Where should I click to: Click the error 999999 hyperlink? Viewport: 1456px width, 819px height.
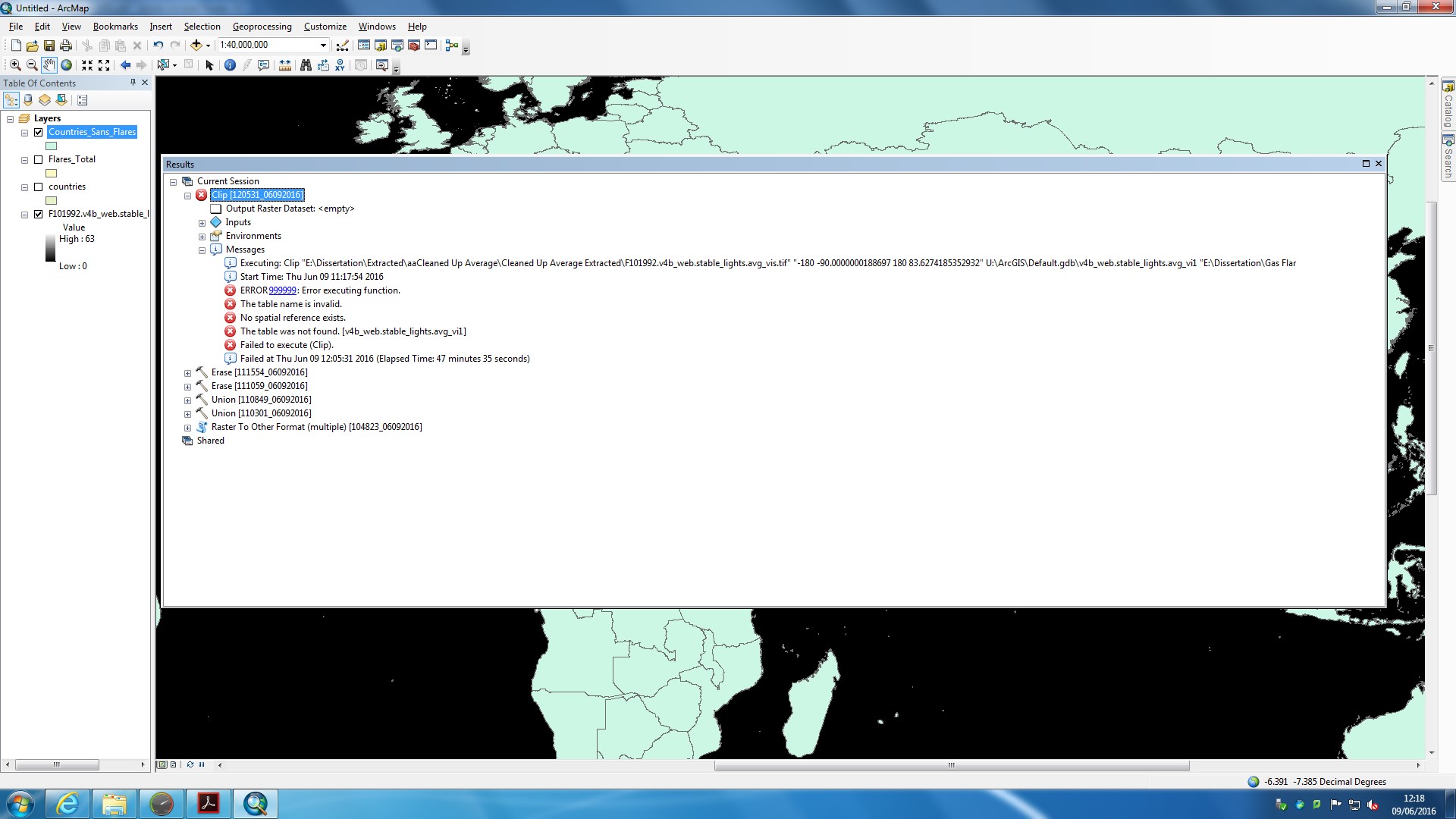[x=282, y=290]
